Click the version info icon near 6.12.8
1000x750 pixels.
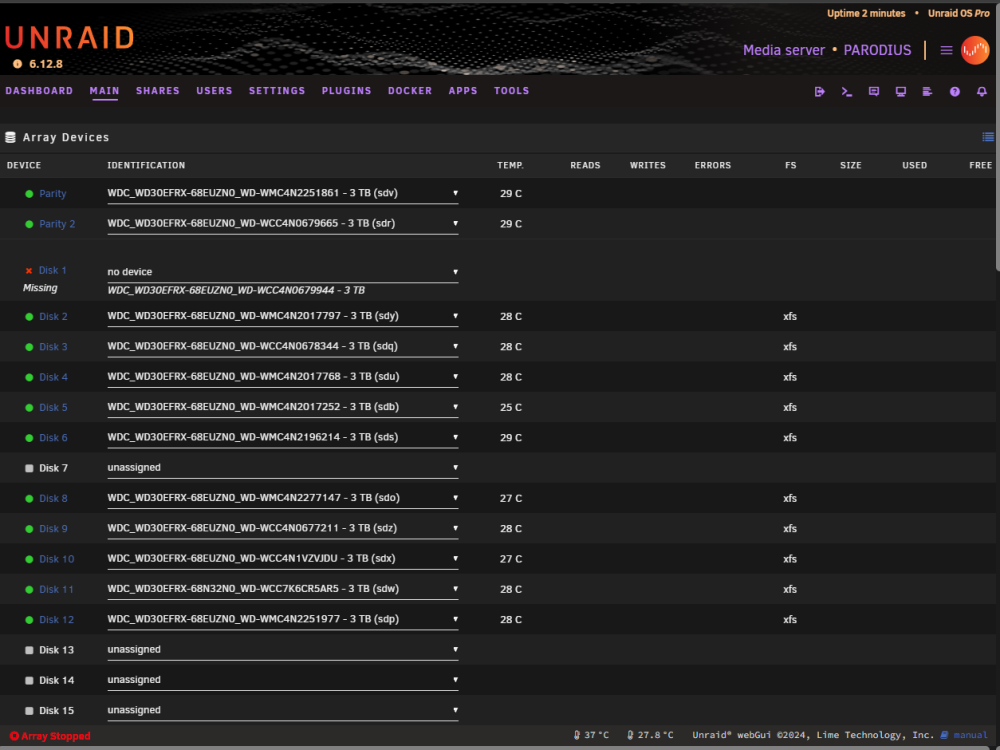(17, 64)
